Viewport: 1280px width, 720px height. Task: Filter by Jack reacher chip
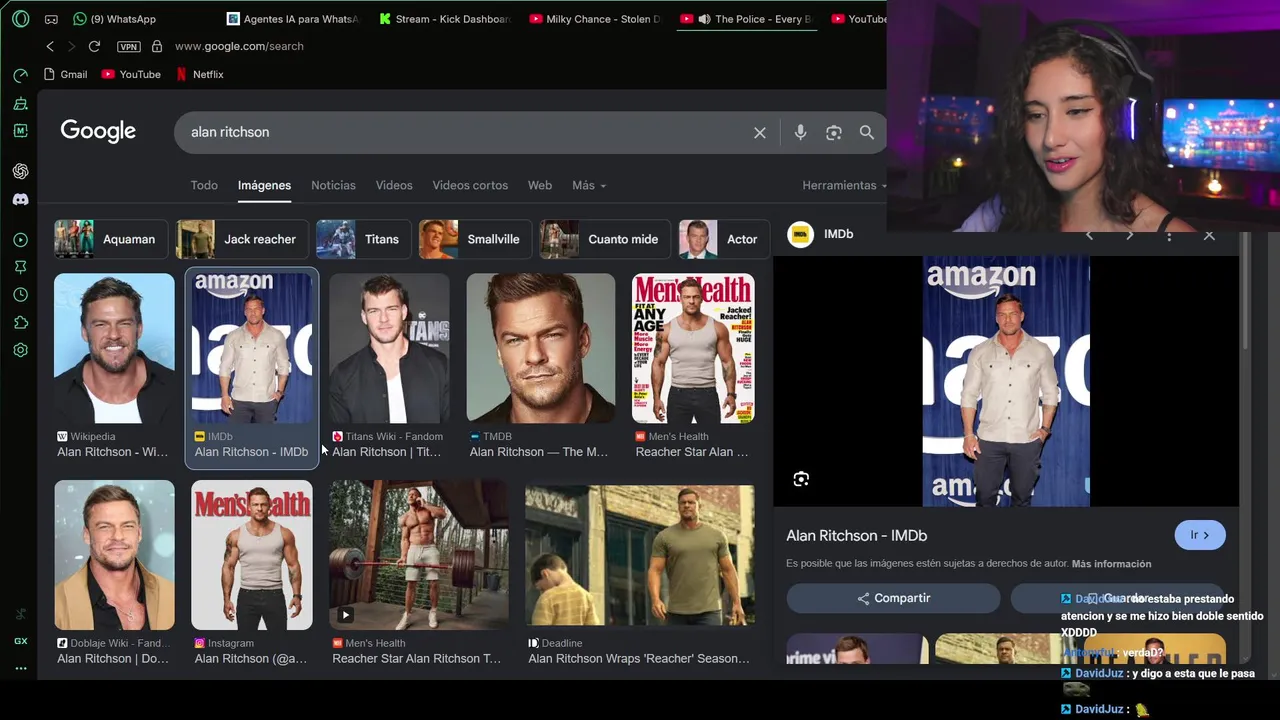[x=242, y=239]
